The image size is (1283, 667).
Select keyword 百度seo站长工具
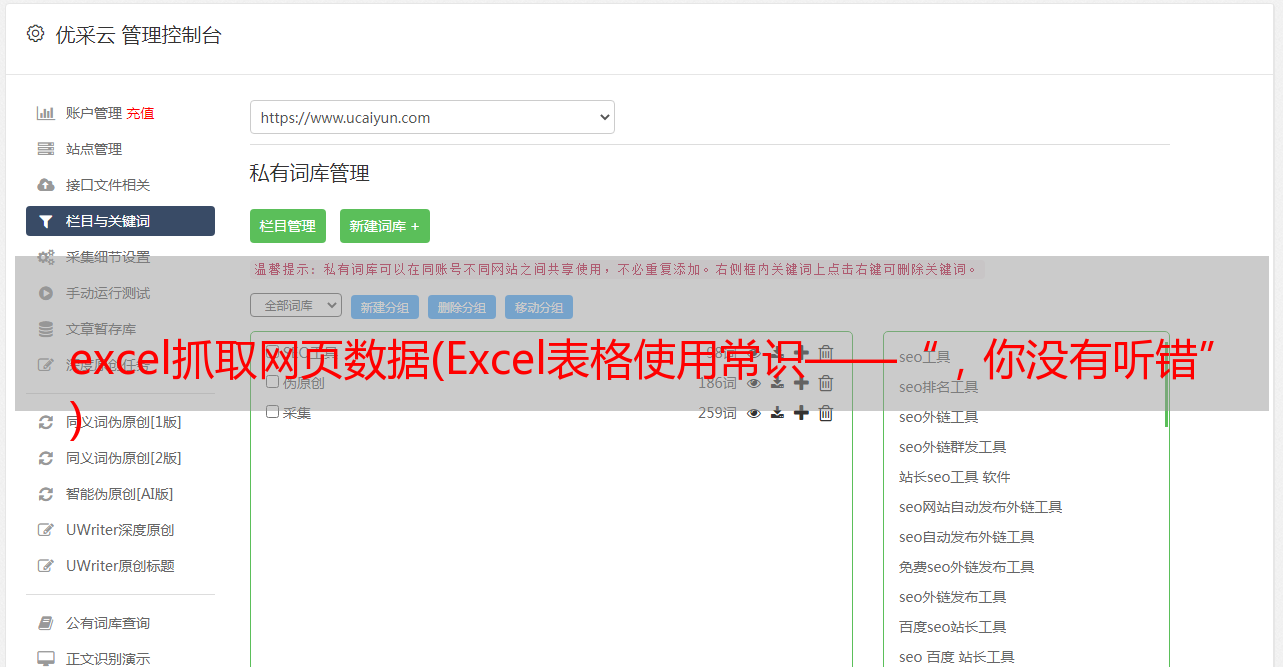coord(952,627)
